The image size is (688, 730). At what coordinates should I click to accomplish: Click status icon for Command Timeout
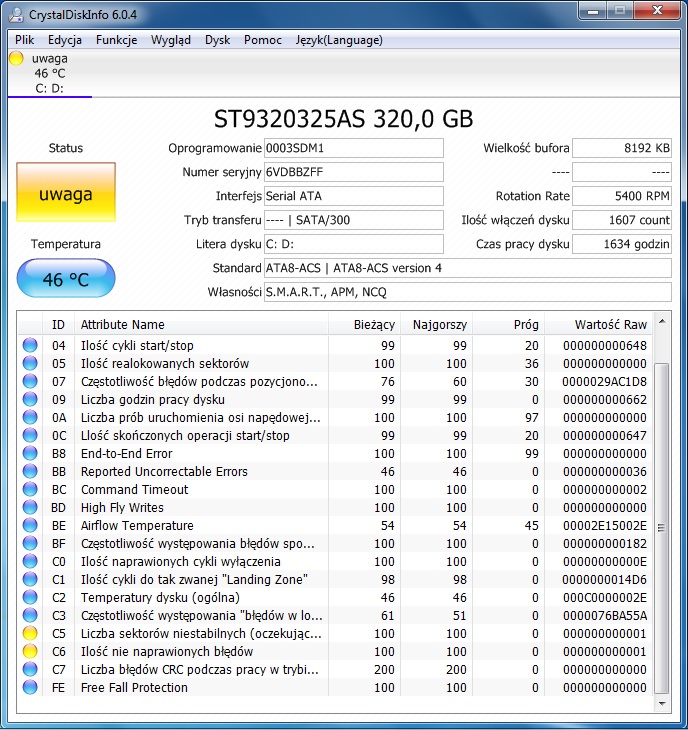pos(30,489)
